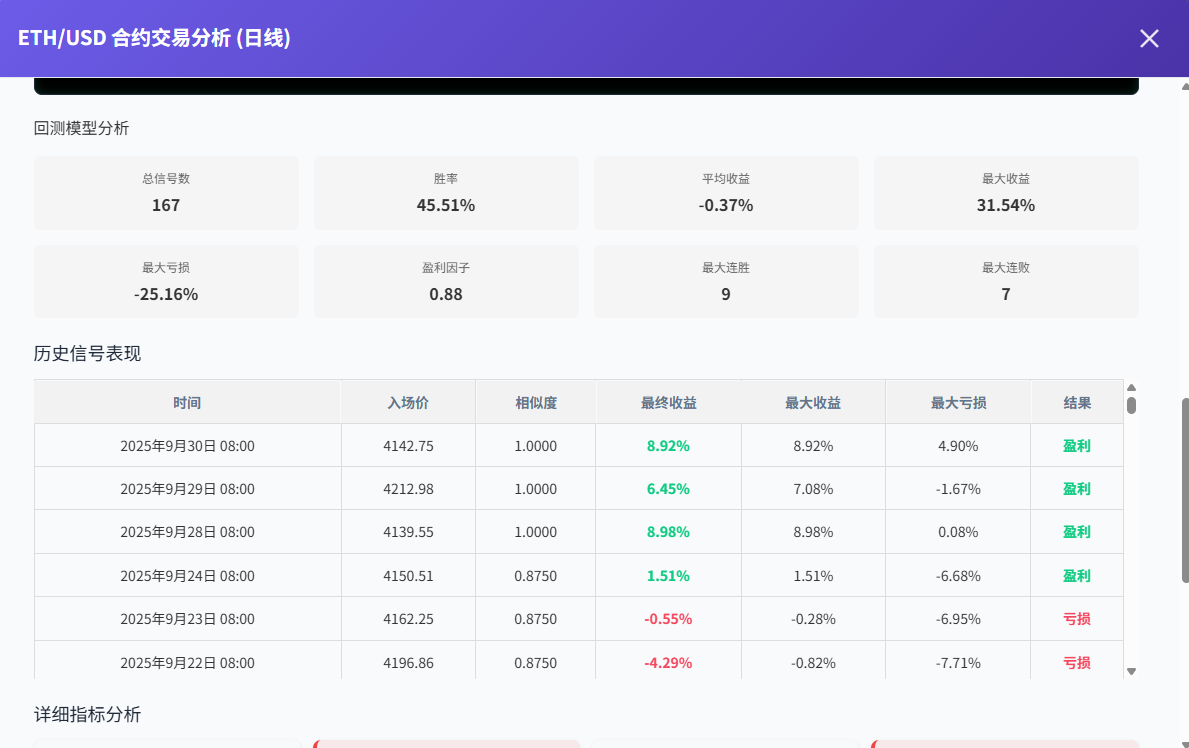Screen dimensions: 1189x748
Task: Click the dialog's main vertical scrollbar thumb
Action: click(x=1185, y=490)
